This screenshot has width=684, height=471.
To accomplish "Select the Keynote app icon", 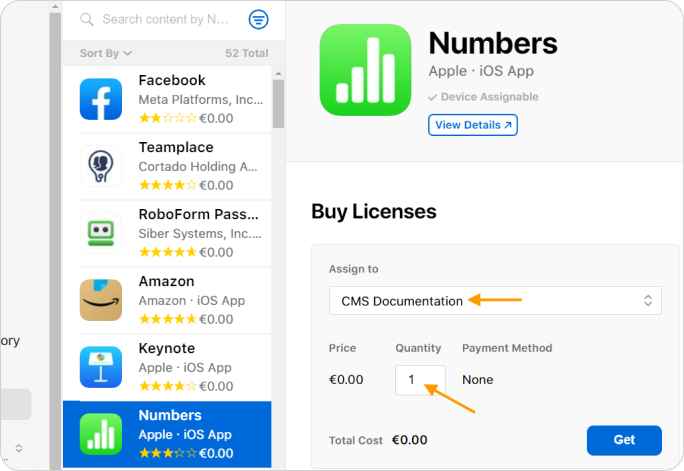I will tap(101, 367).
